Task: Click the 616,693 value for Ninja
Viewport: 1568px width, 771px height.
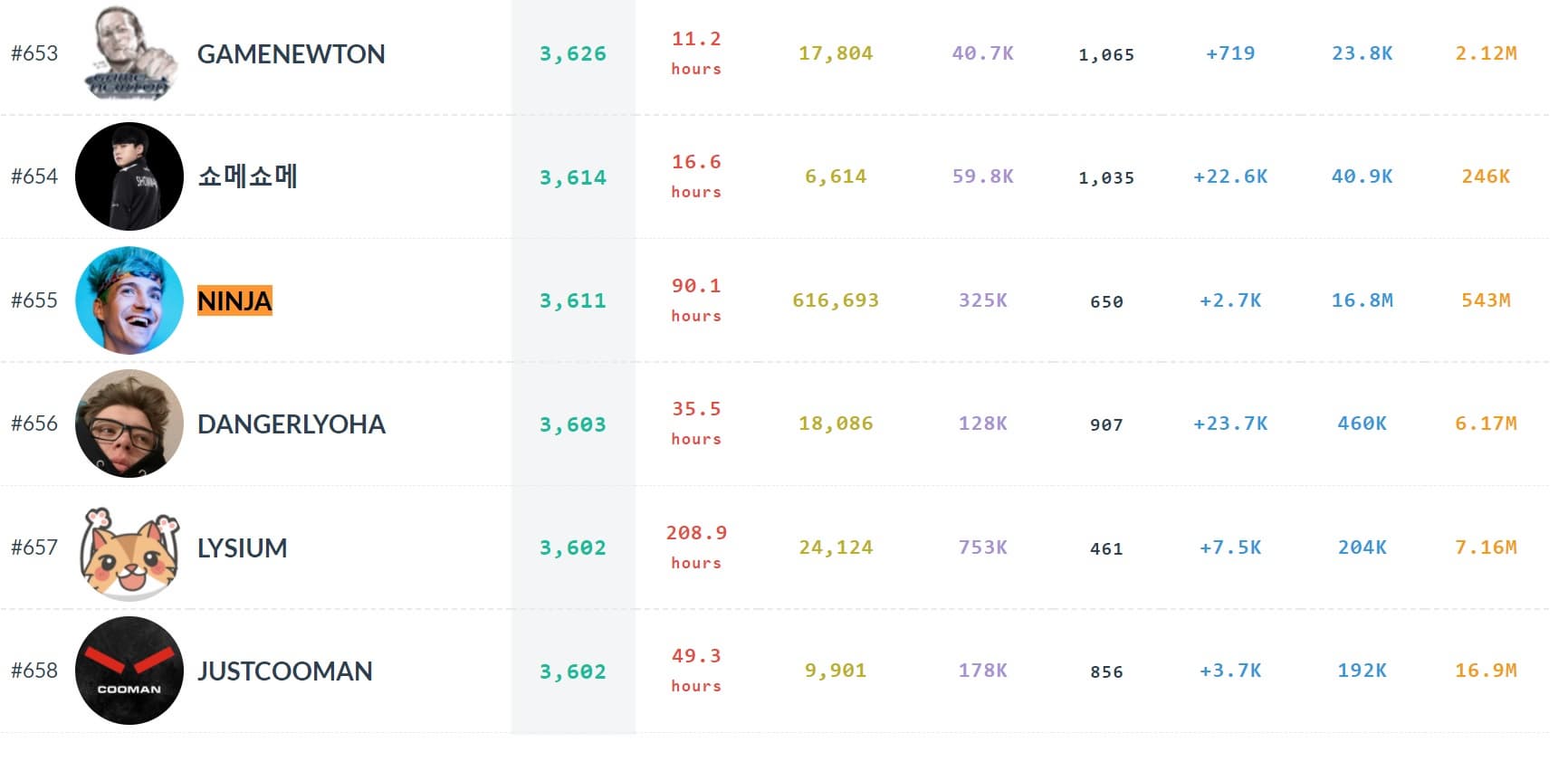Action: [835, 300]
